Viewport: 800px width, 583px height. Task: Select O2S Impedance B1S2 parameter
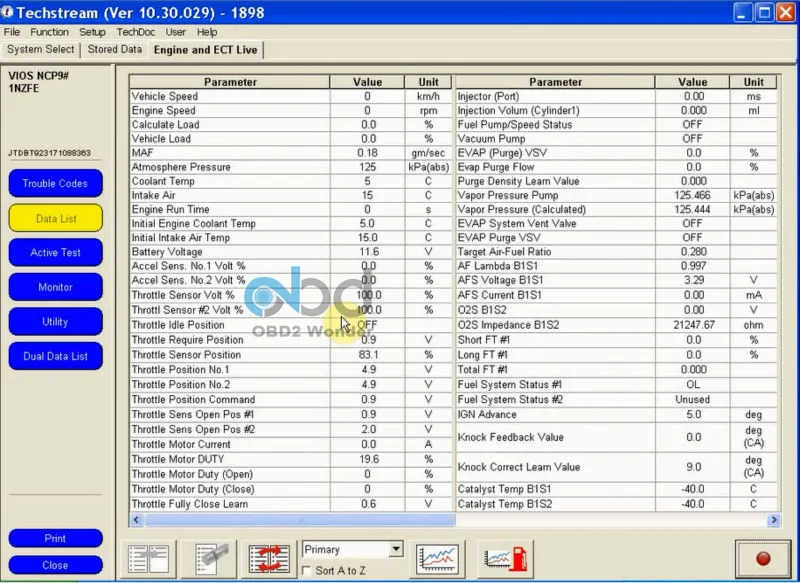point(555,325)
